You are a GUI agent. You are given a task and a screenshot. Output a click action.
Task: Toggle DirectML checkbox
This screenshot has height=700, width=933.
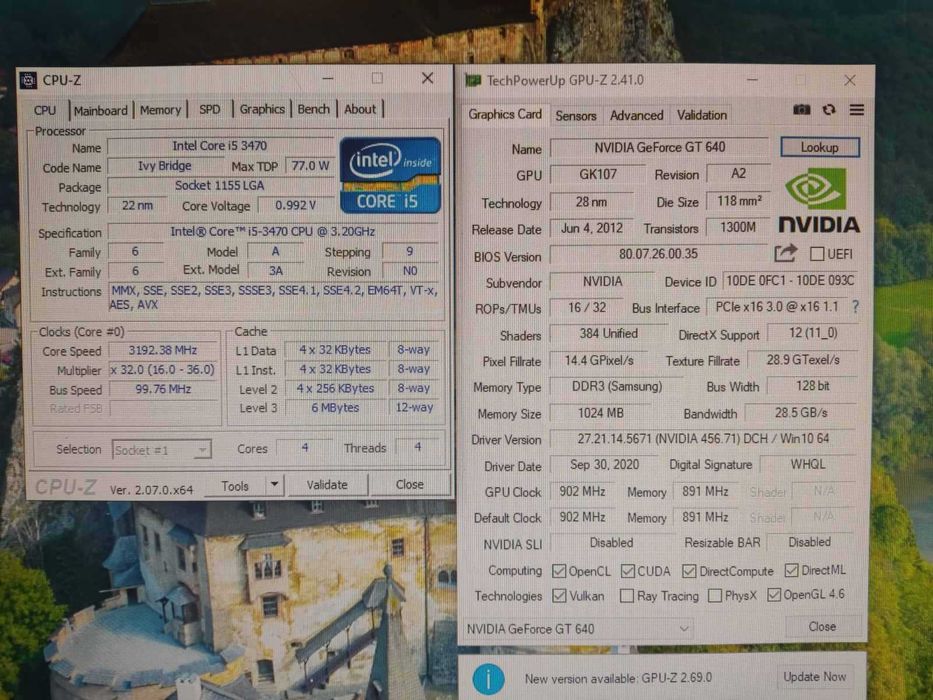point(791,570)
